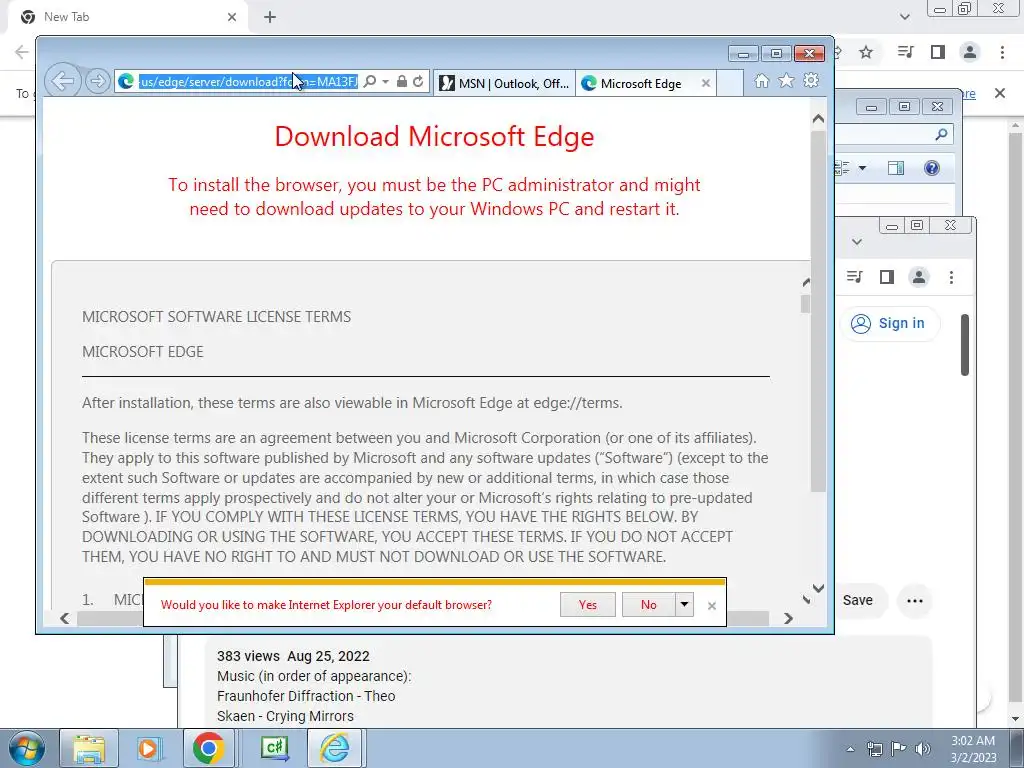Viewport: 1024px width, 768px height.
Task: Open Windows Explorer from taskbar
Action: (89, 748)
